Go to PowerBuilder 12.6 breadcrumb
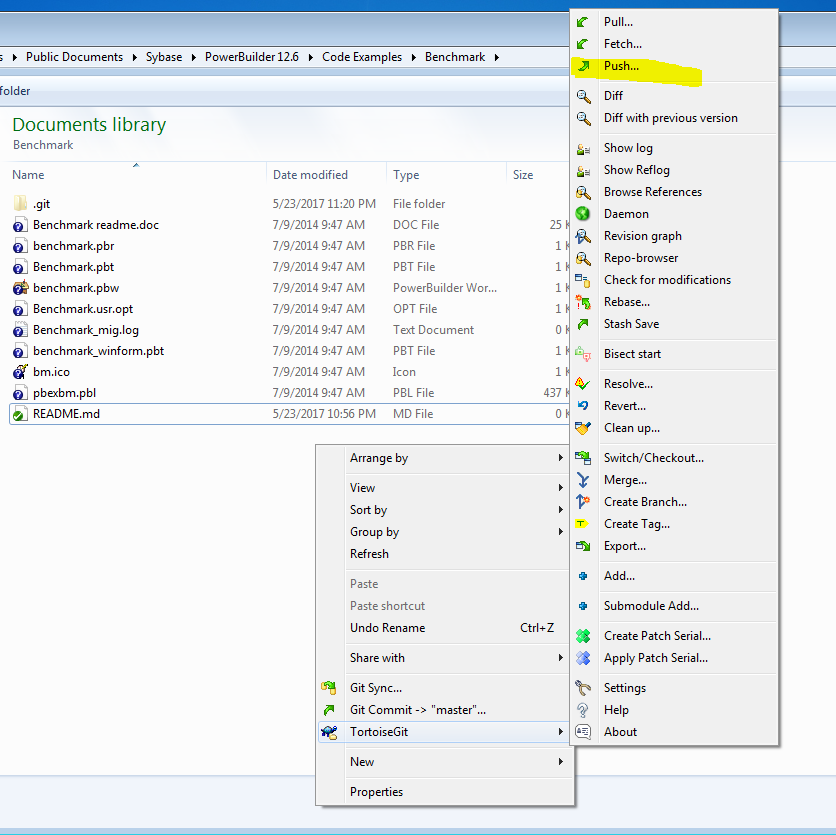836x835 pixels. (252, 57)
